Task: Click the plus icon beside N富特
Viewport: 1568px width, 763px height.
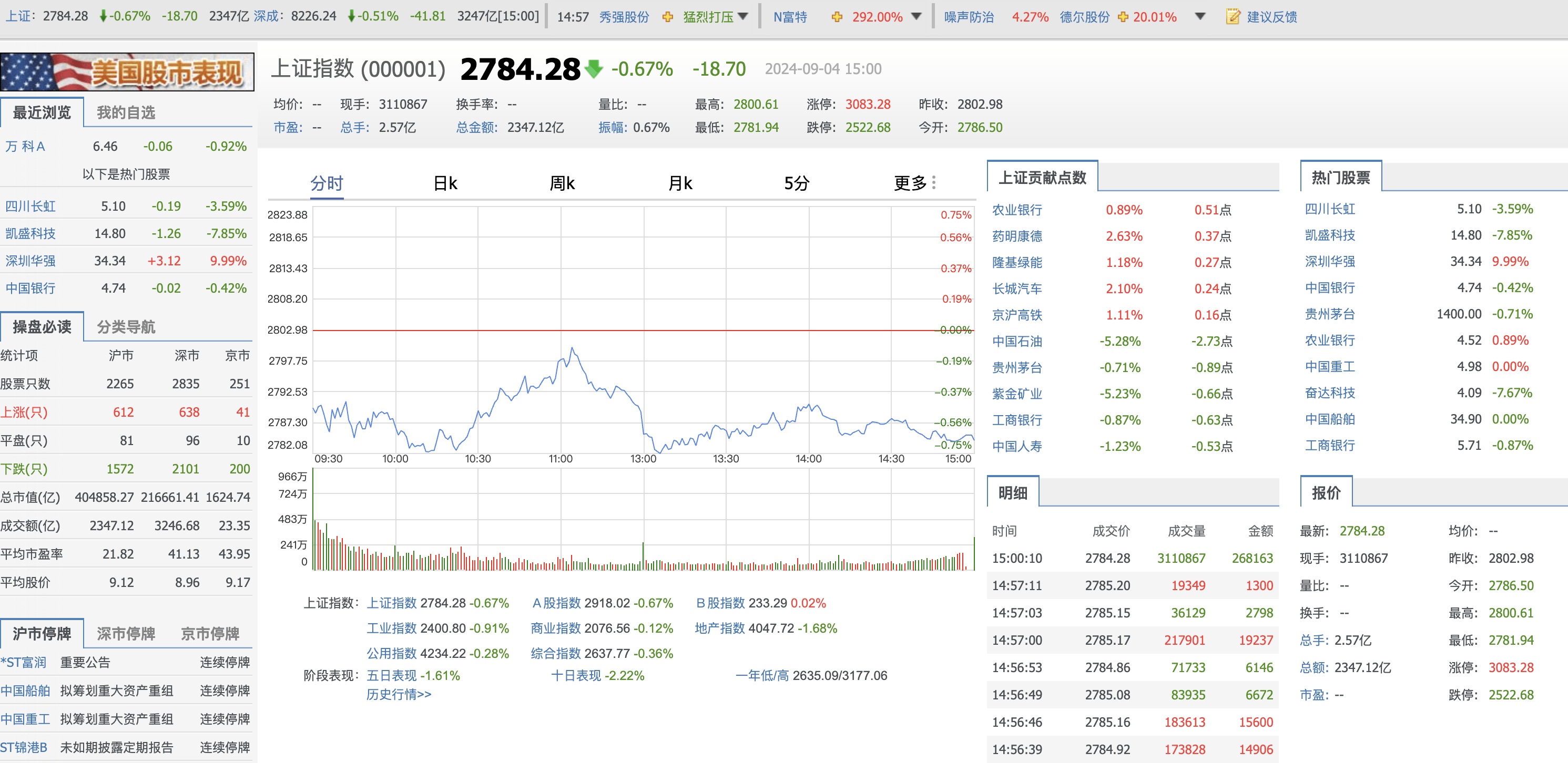Action: pyautogui.click(x=837, y=17)
